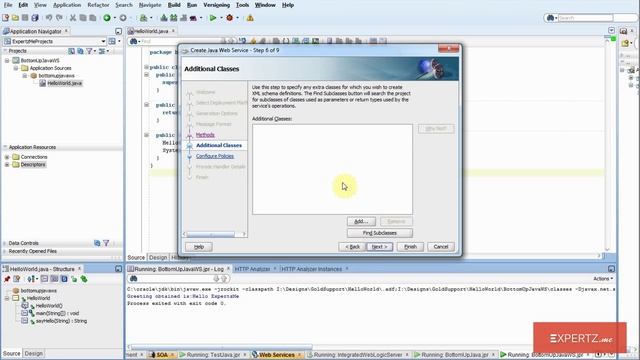
Task: Click Cancel in the web service wizard
Action: click(441, 247)
